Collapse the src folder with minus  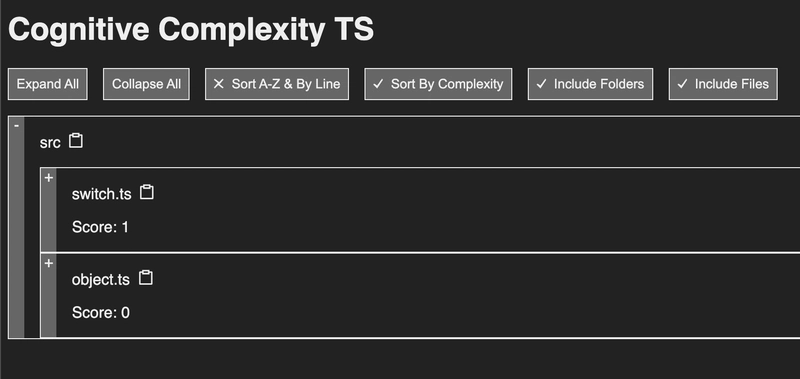point(17,125)
